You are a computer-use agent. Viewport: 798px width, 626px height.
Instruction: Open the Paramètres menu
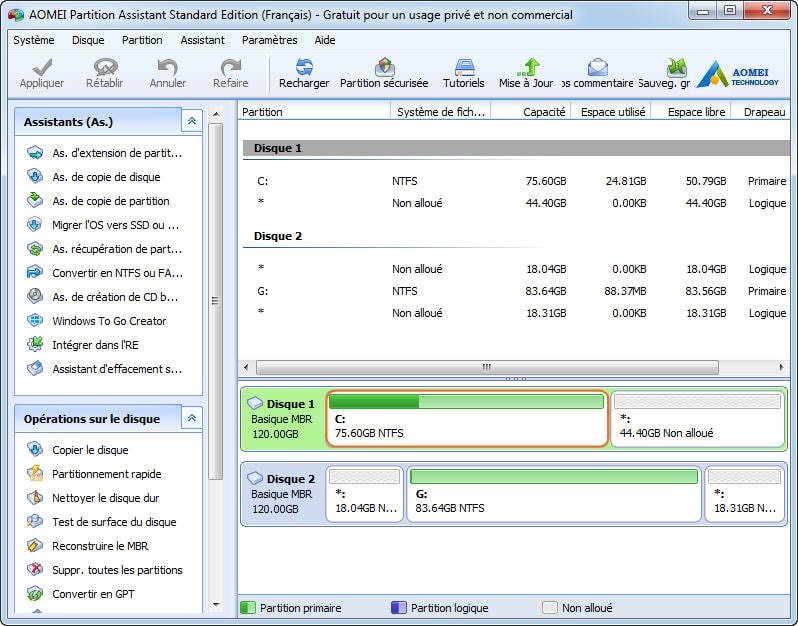coord(270,40)
